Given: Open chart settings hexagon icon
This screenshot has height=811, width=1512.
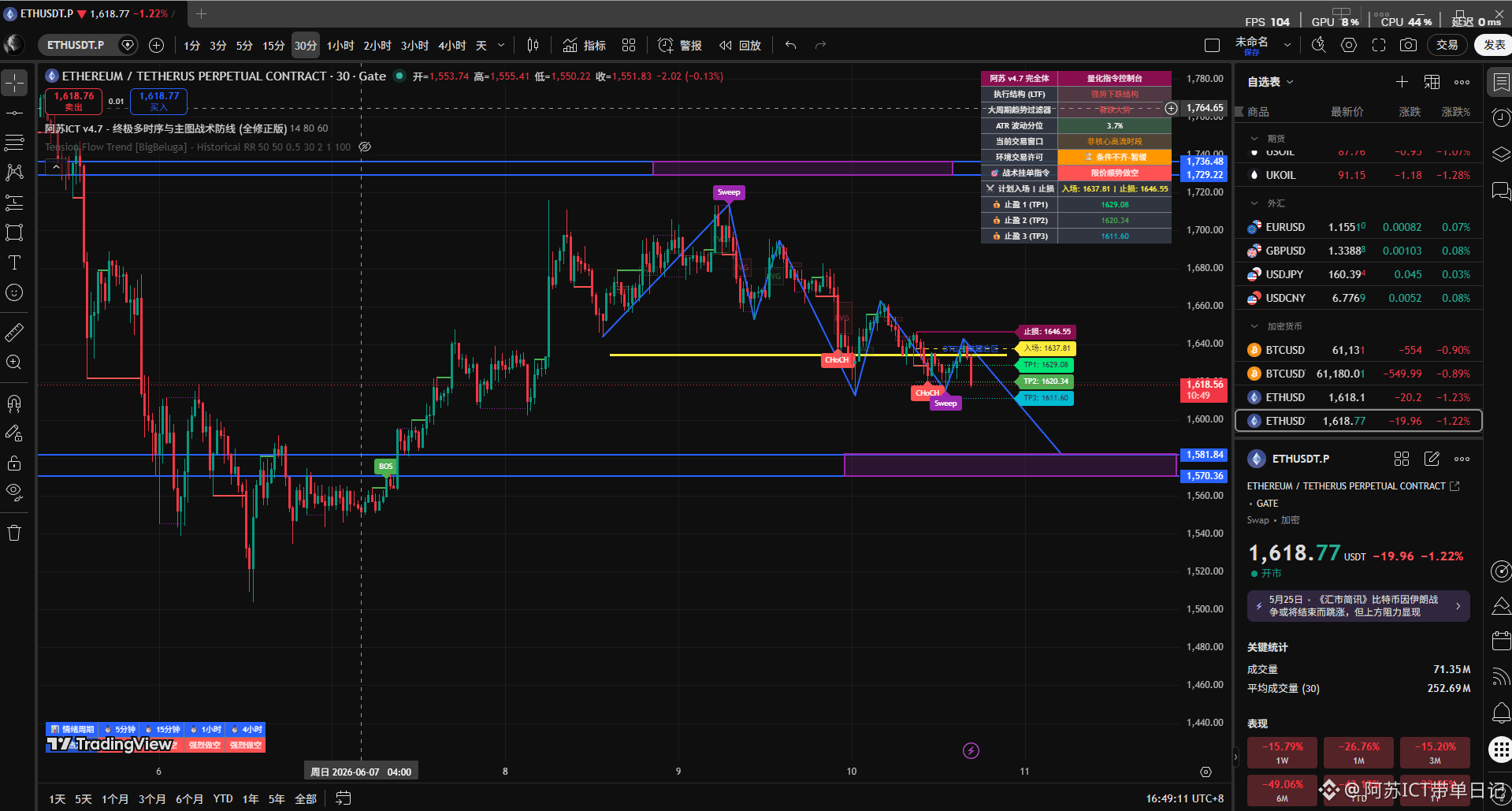Looking at the screenshot, I should [1349, 46].
